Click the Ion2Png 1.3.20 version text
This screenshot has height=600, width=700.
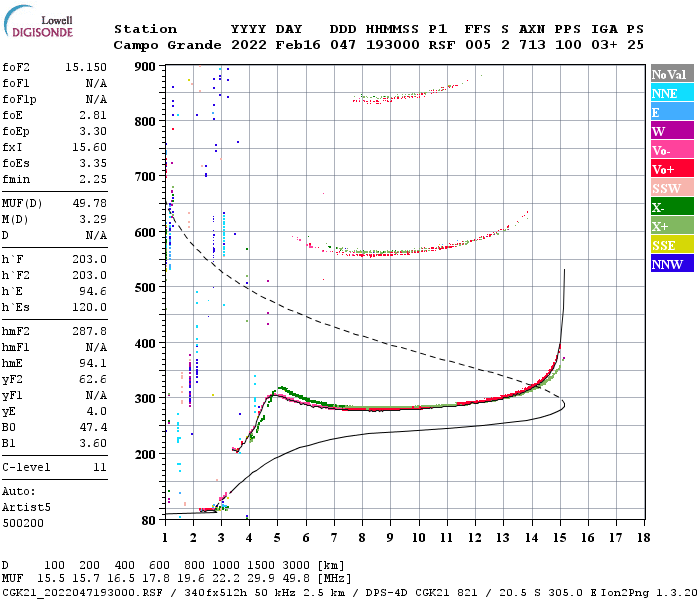tap(649, 593)
